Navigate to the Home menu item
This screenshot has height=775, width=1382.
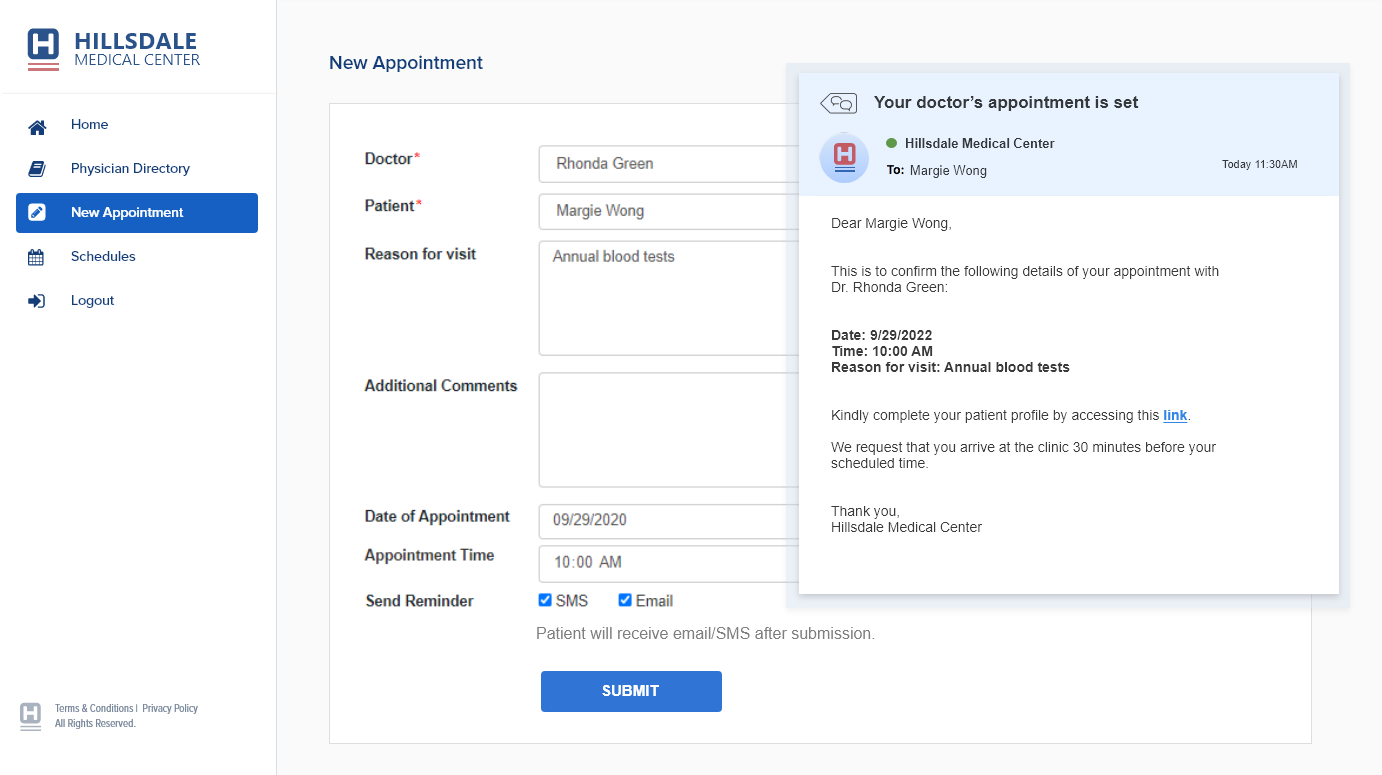pos(89,124)
